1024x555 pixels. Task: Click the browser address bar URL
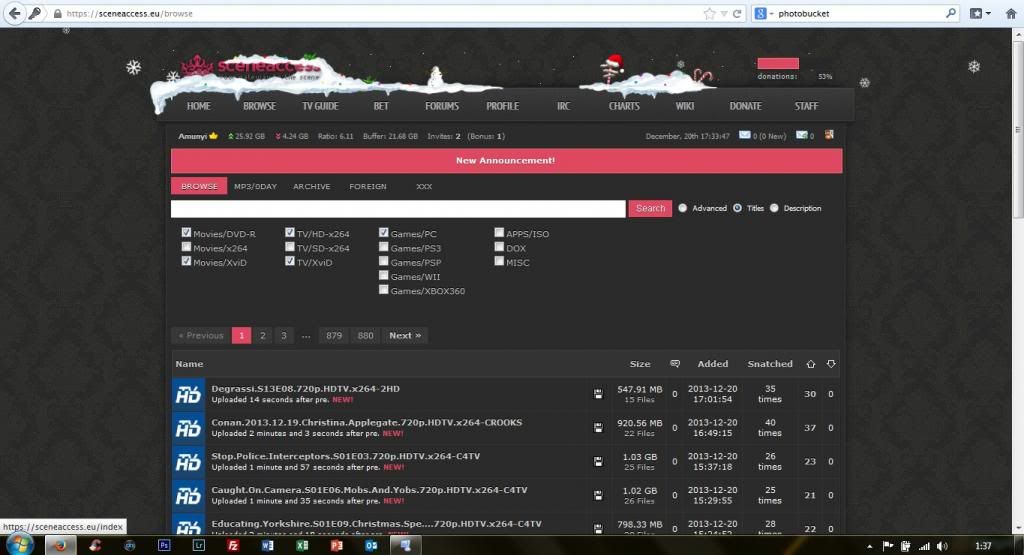(x=129, y=13)
